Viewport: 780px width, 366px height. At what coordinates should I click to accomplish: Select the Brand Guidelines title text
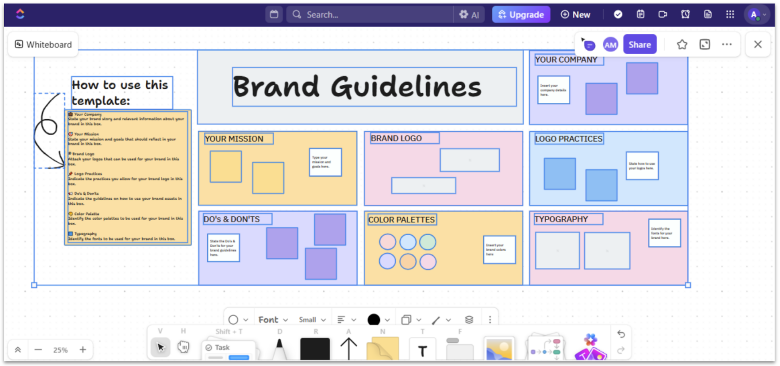pos(357,87)
